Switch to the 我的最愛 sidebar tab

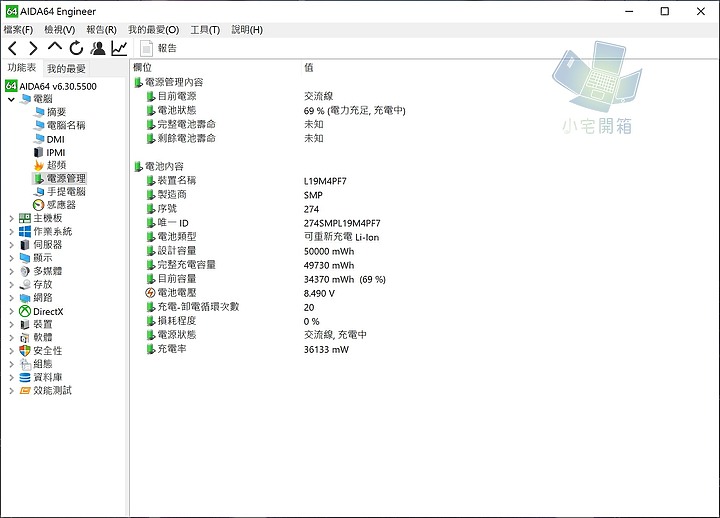pyautogui.click(x=66, y=69)
